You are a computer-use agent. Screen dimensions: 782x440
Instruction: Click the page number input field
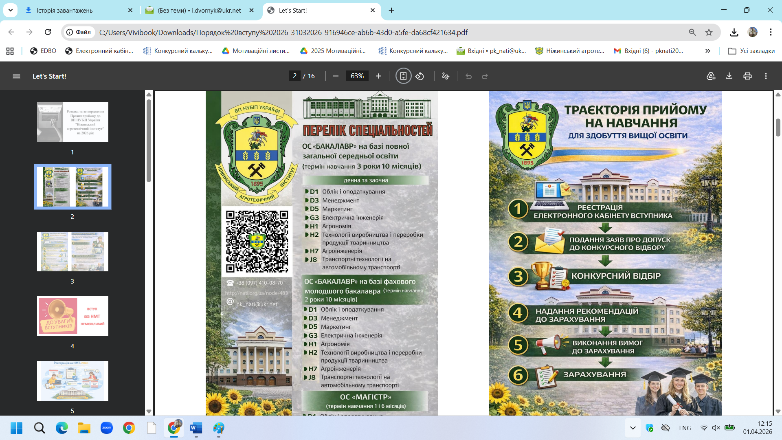click(x=295, y=76)
